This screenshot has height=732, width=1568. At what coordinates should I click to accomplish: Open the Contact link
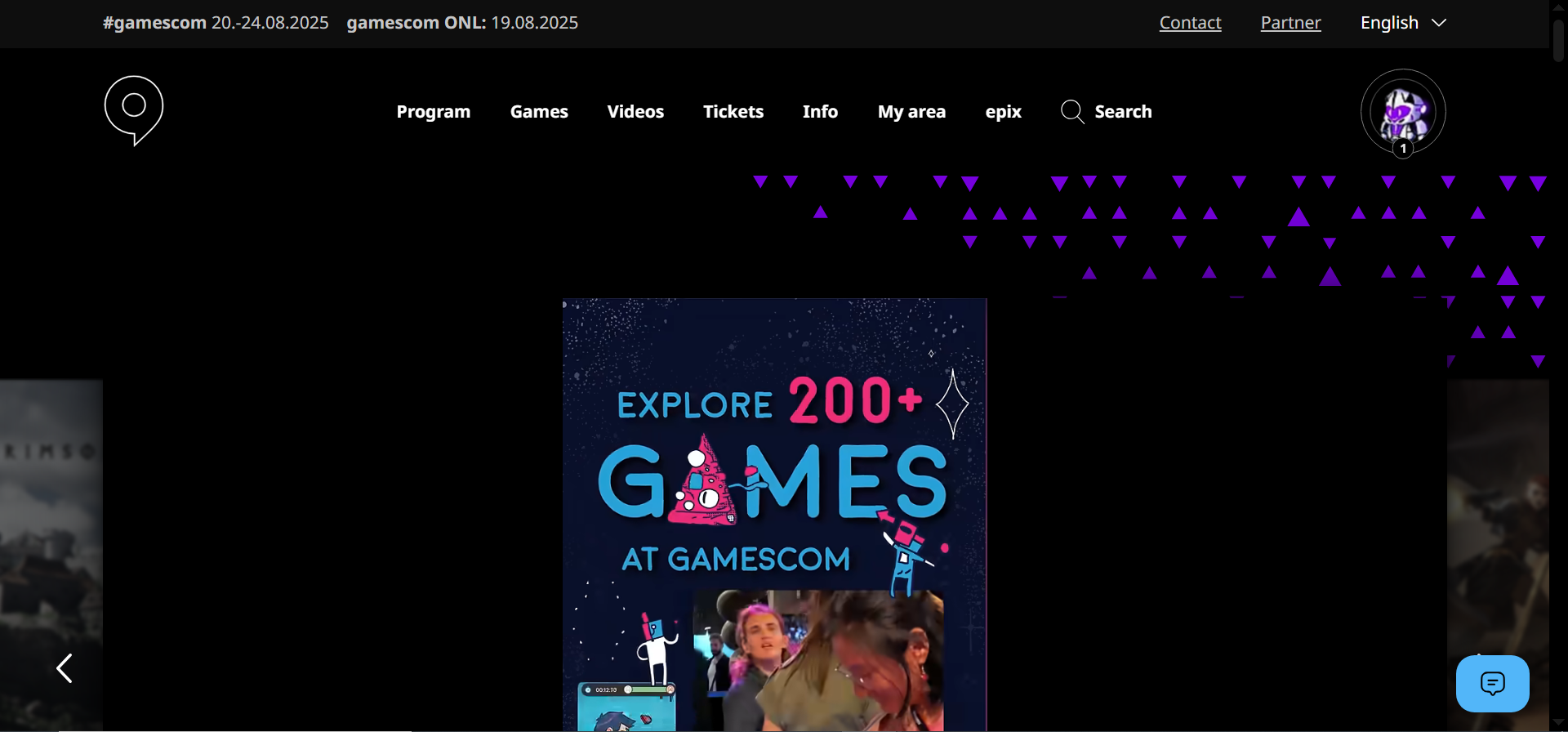tap(1190, 23)
